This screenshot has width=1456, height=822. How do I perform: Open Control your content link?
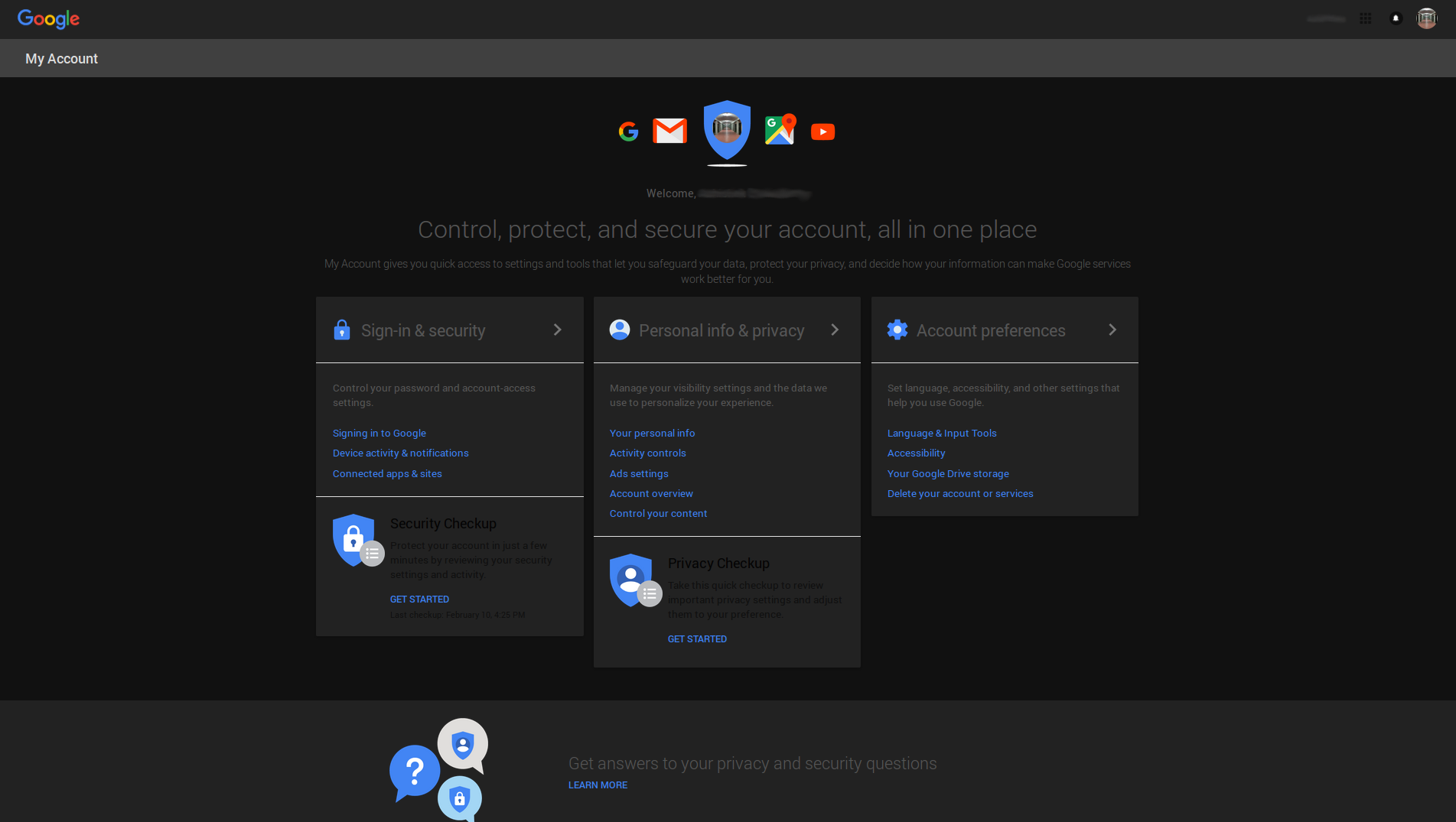(658, 513)
